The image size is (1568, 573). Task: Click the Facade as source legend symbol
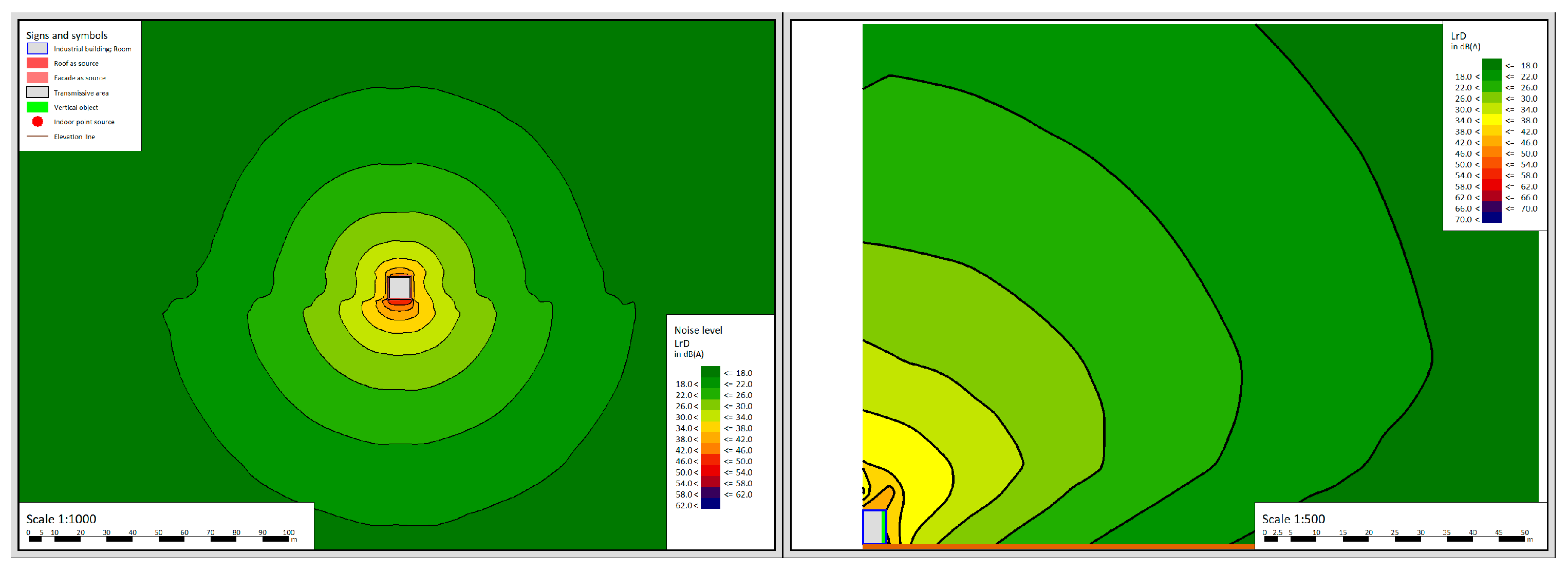[37, 78]
